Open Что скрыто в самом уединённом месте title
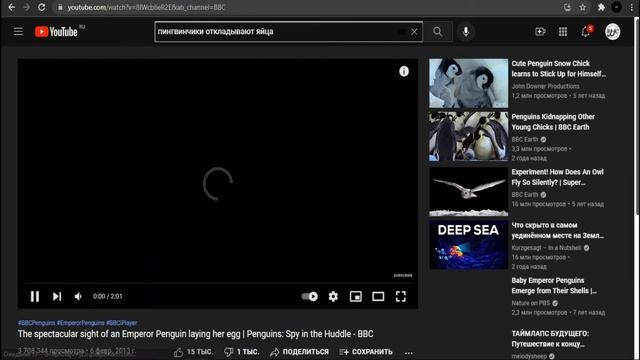 [x=558, y=230]
